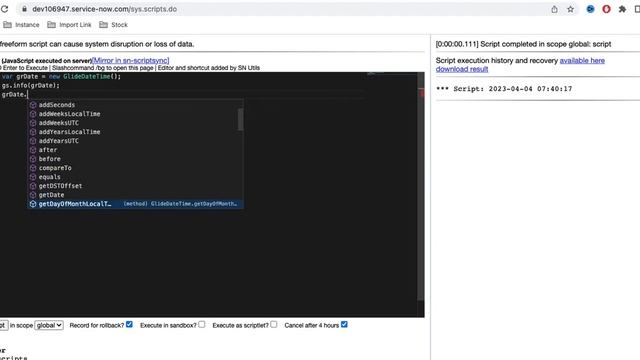This screenshot has width=640, height=360.
Task: Open the red Opera-style extension icon
Action: [606, 9]
